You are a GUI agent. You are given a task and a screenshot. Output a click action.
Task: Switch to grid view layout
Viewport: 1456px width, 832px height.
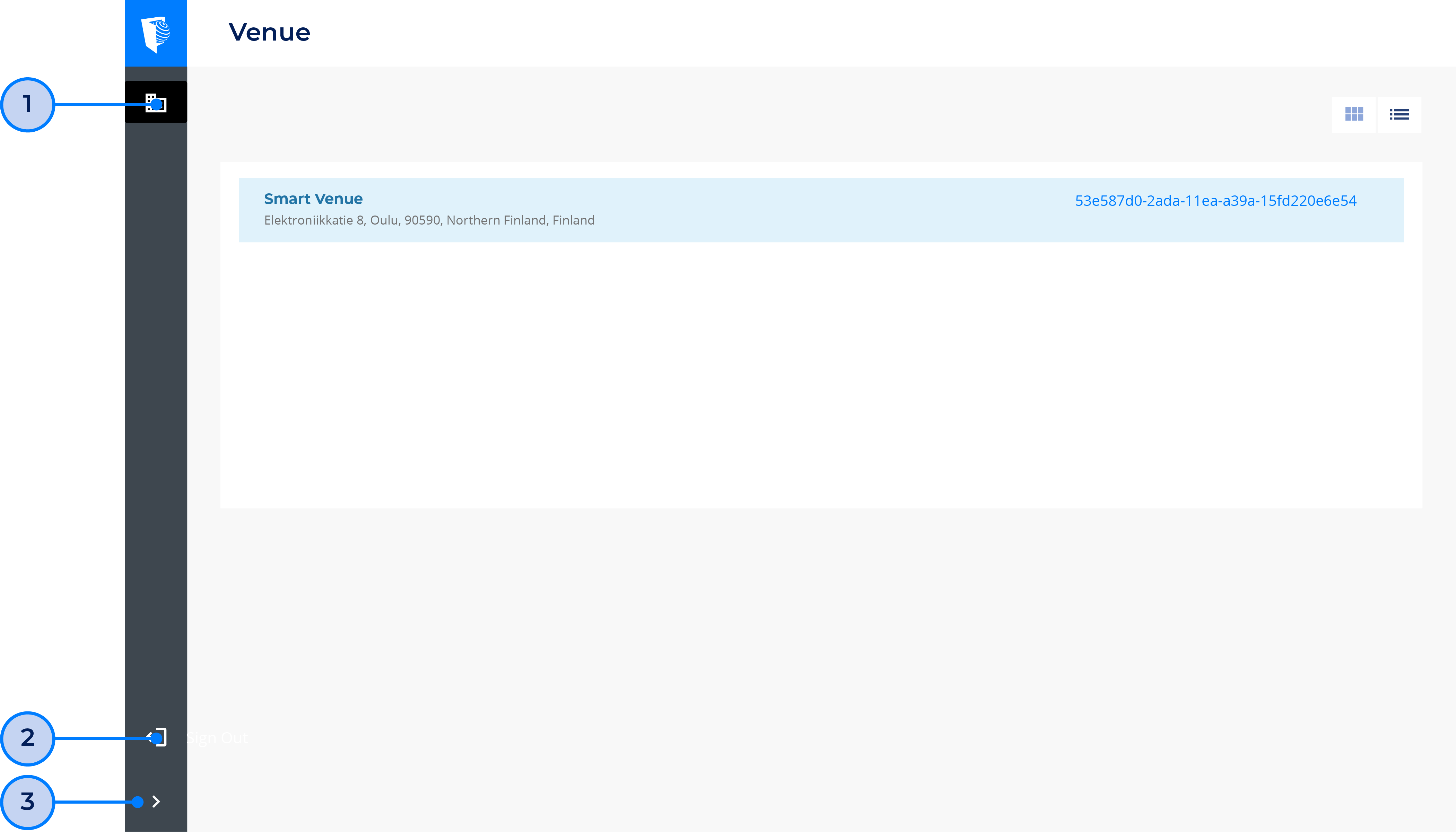[x=1353, y=114]
